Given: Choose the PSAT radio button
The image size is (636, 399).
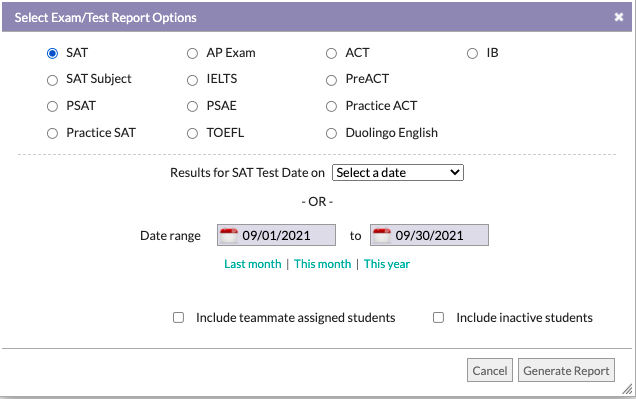Looking at the screenshot, I should pos(52,106).
